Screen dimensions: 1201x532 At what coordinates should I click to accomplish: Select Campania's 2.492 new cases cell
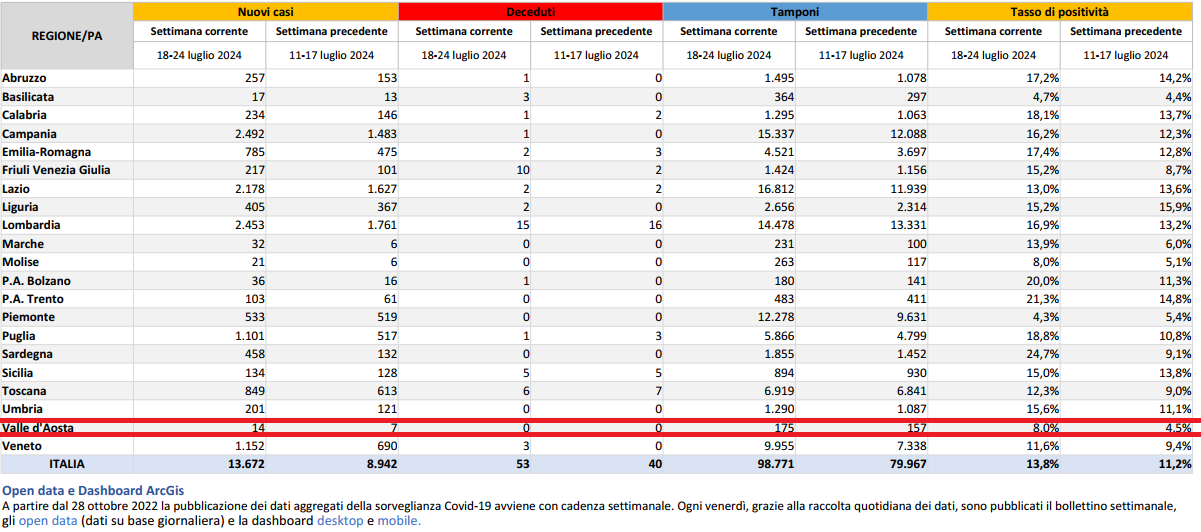click(244, 133)
